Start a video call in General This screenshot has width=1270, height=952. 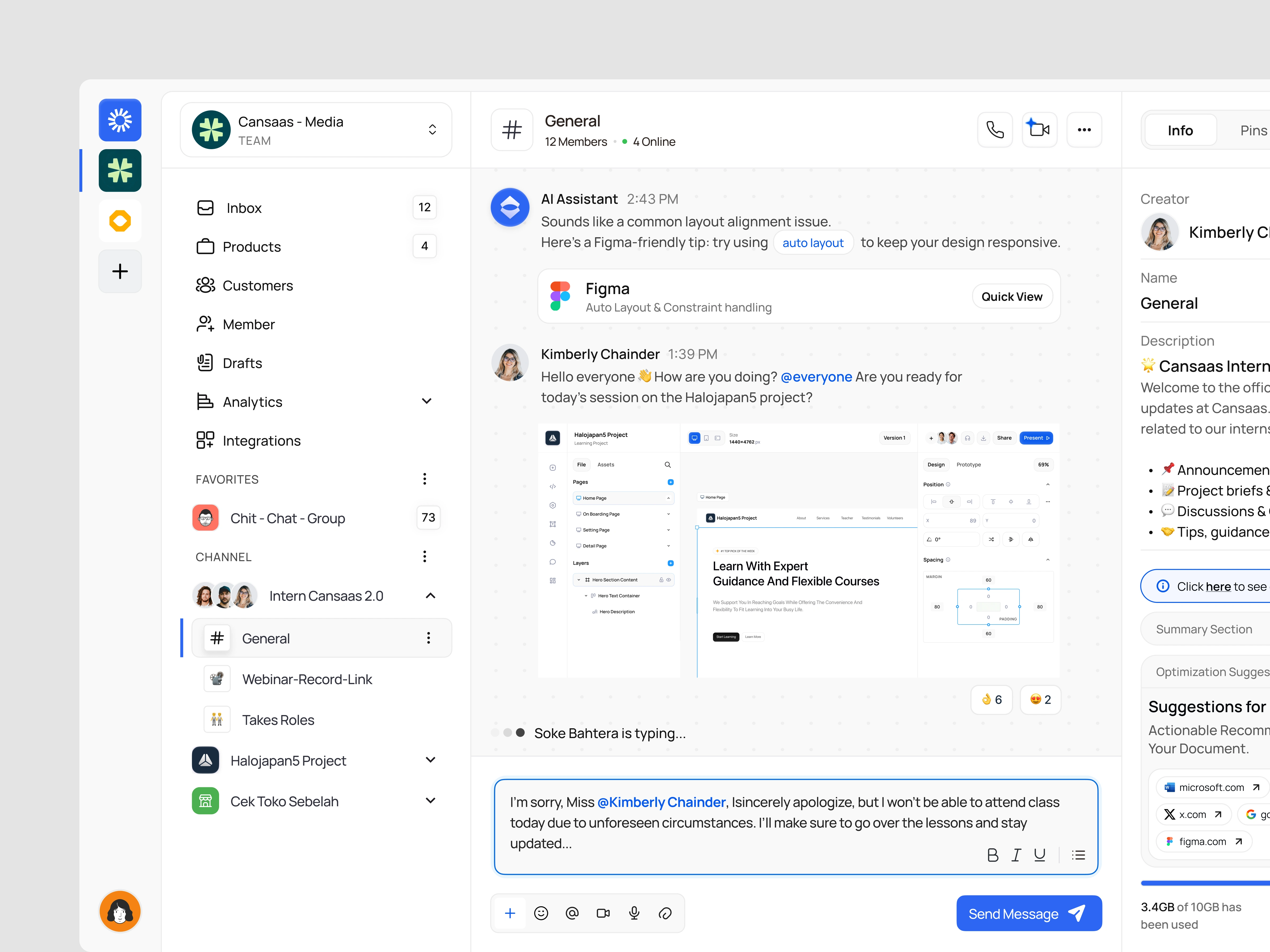point(1039,130)
